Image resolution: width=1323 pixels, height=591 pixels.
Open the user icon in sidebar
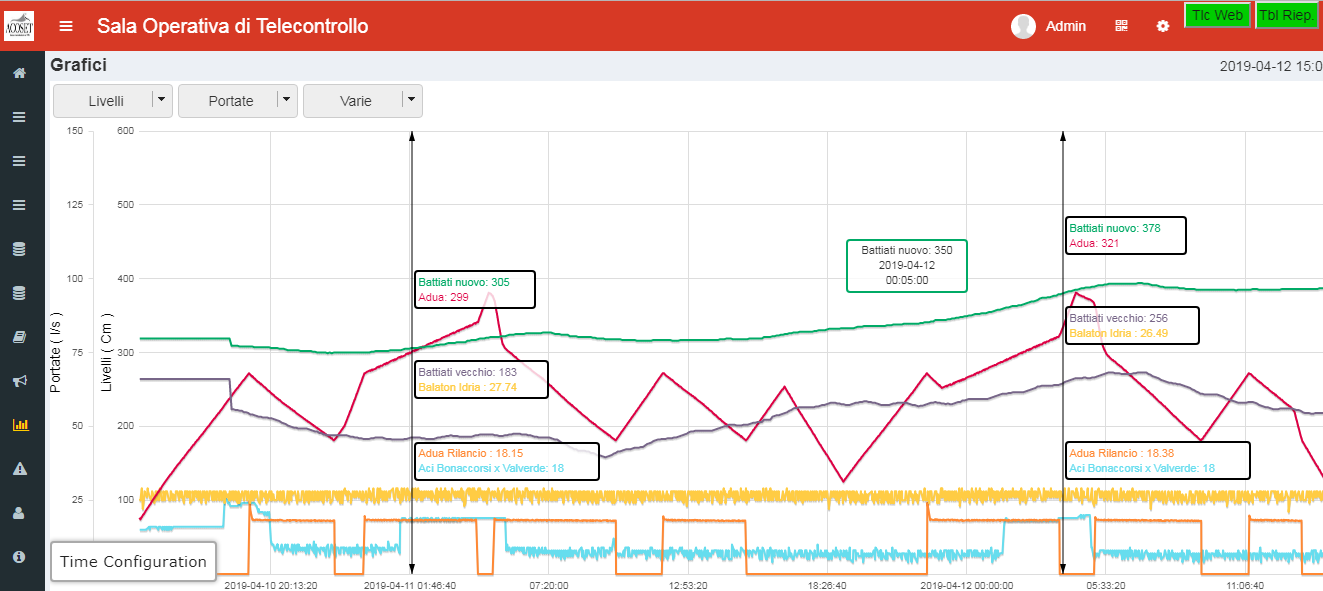[x=19, y=513]
